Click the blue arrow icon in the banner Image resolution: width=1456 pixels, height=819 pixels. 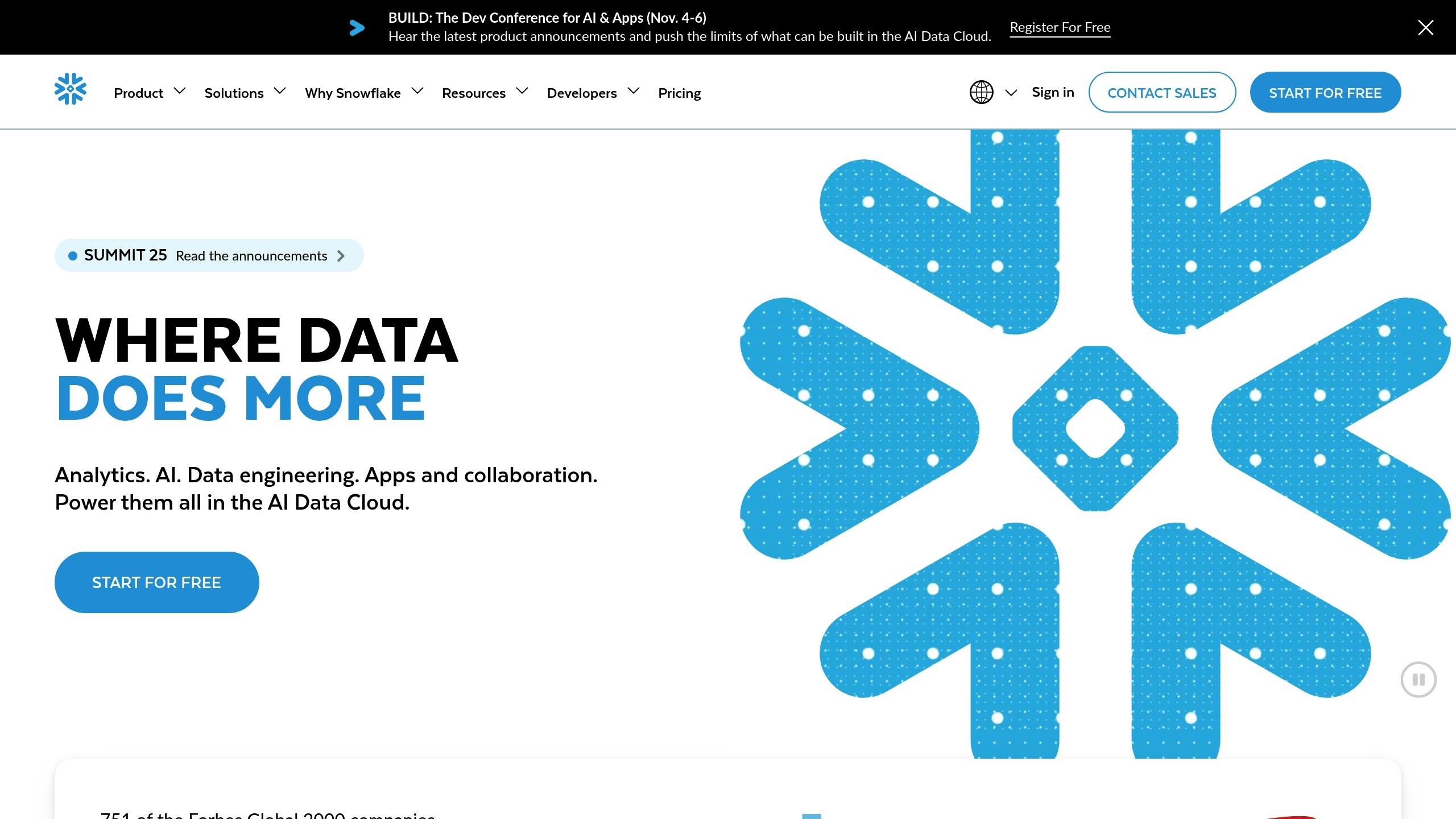357,27
